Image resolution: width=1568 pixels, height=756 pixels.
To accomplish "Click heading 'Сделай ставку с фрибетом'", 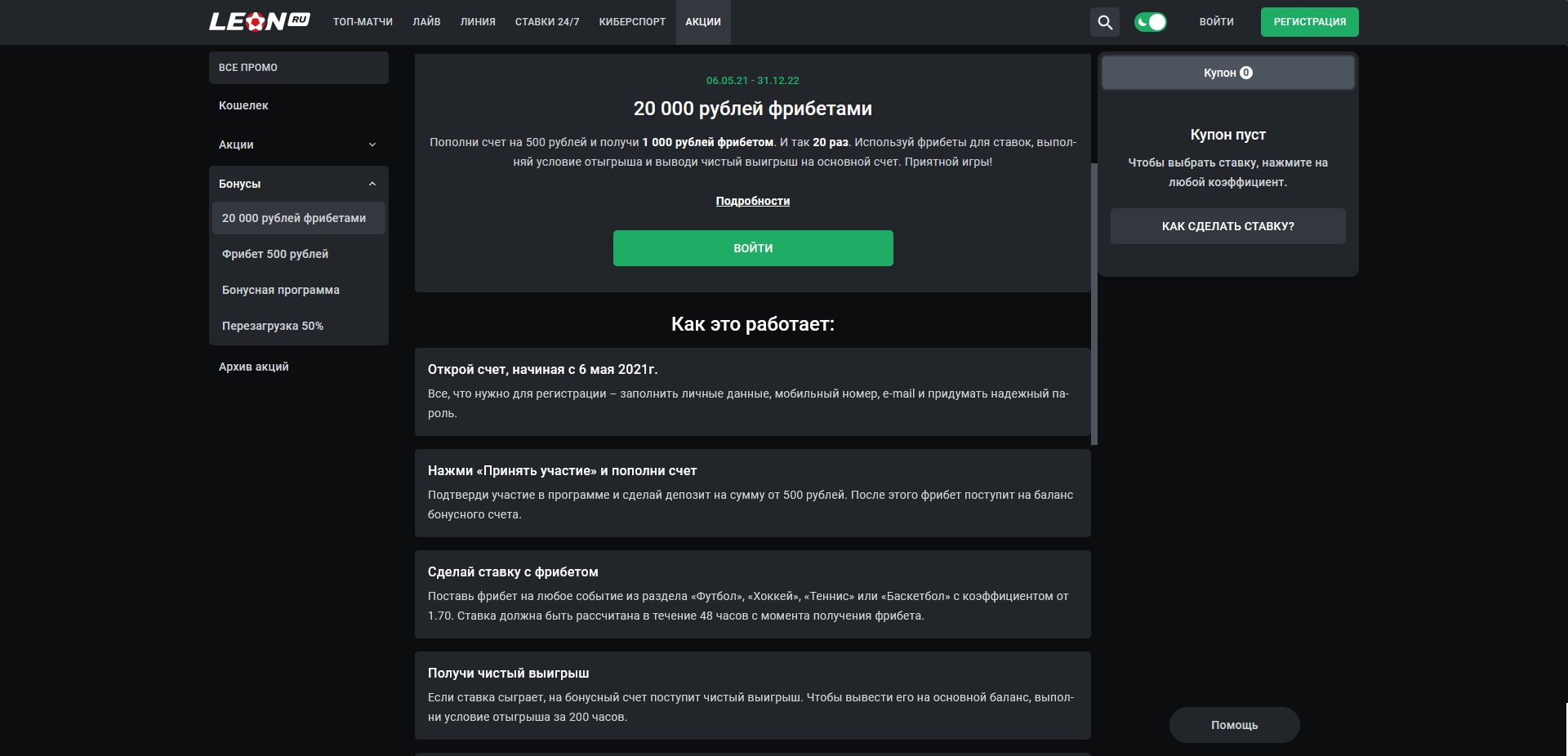I will pos(513,572).
